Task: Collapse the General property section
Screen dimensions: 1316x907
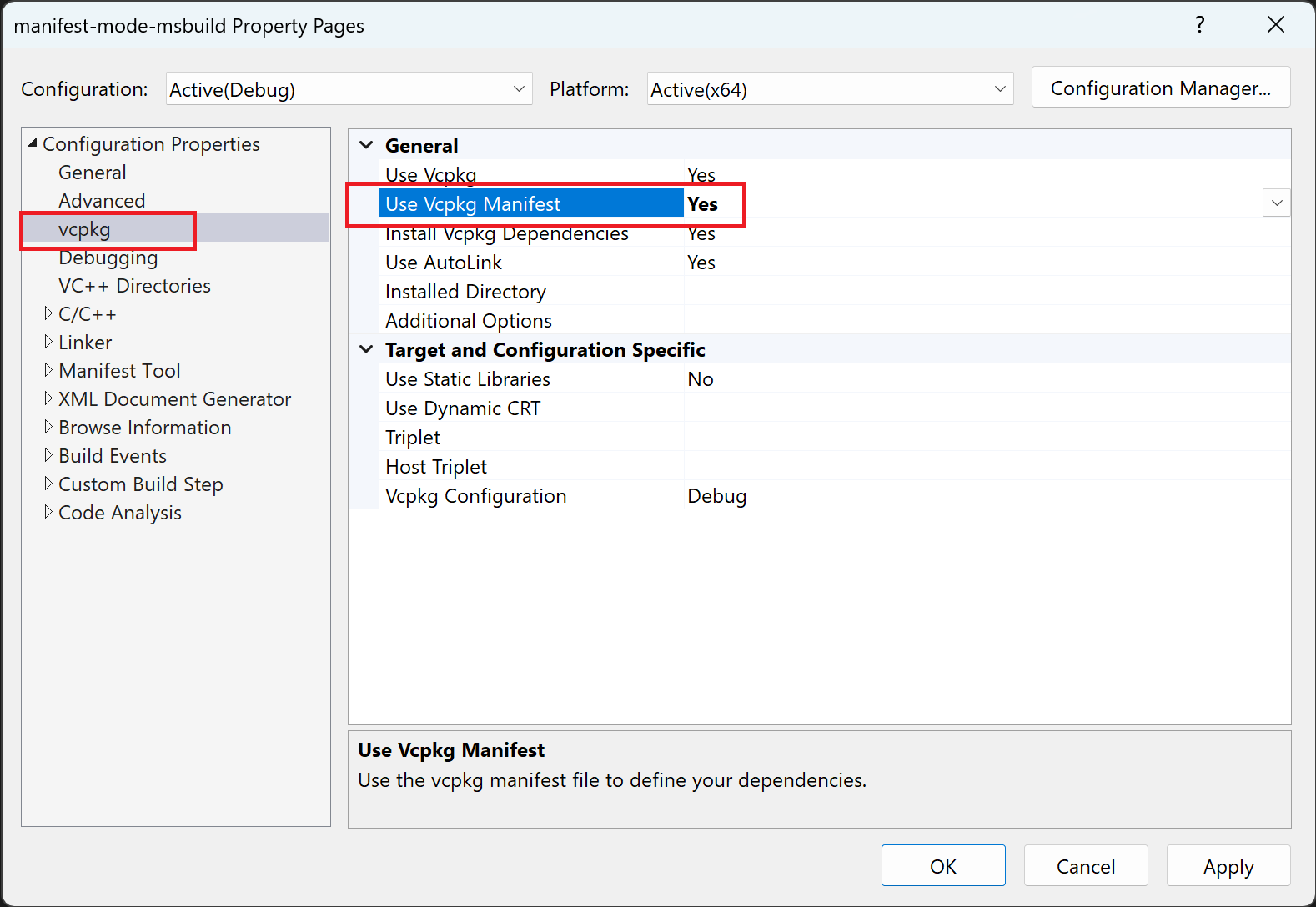Action: coord(366,145)
